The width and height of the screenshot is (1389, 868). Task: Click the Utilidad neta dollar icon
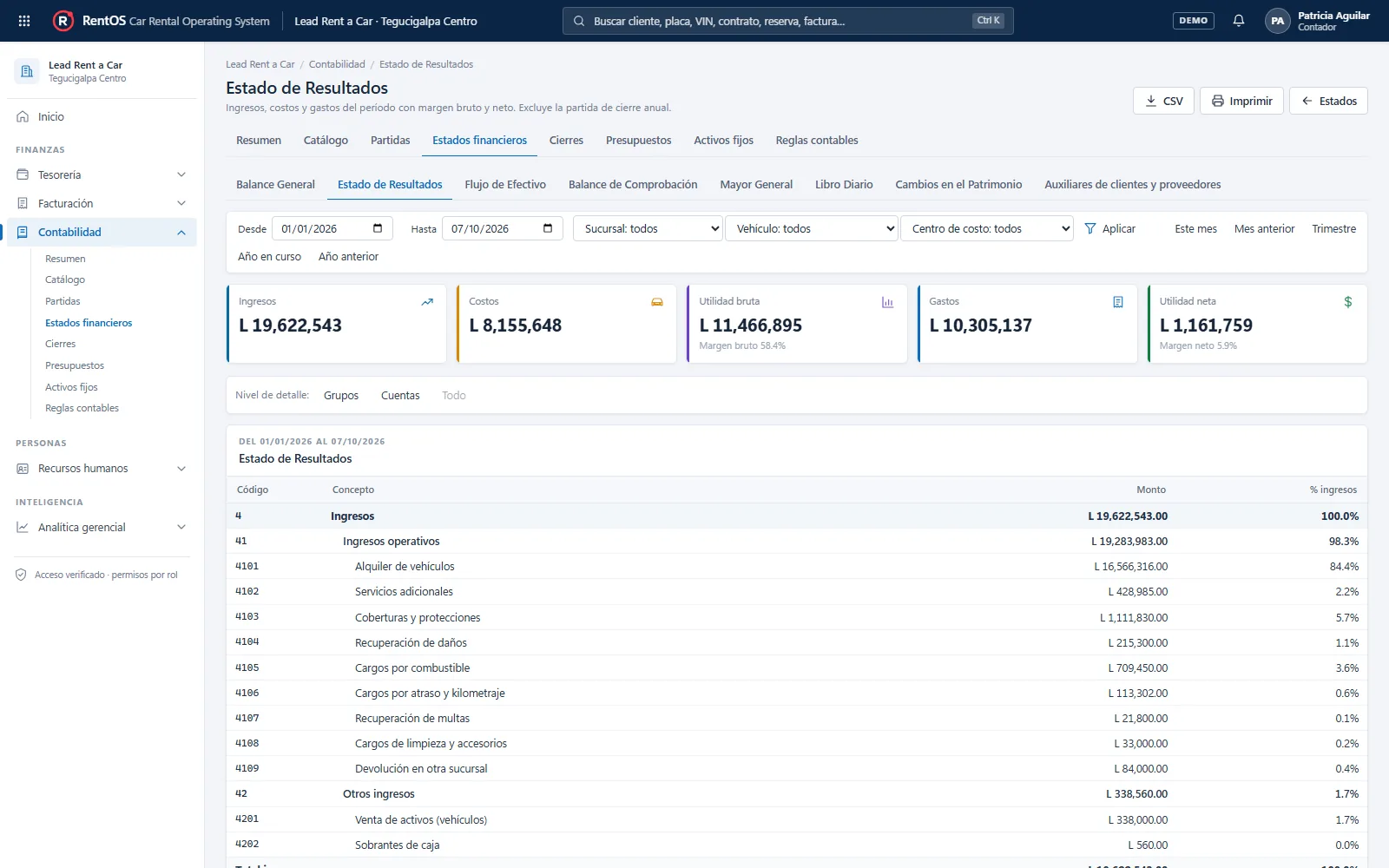click(x=1348, y=302)
